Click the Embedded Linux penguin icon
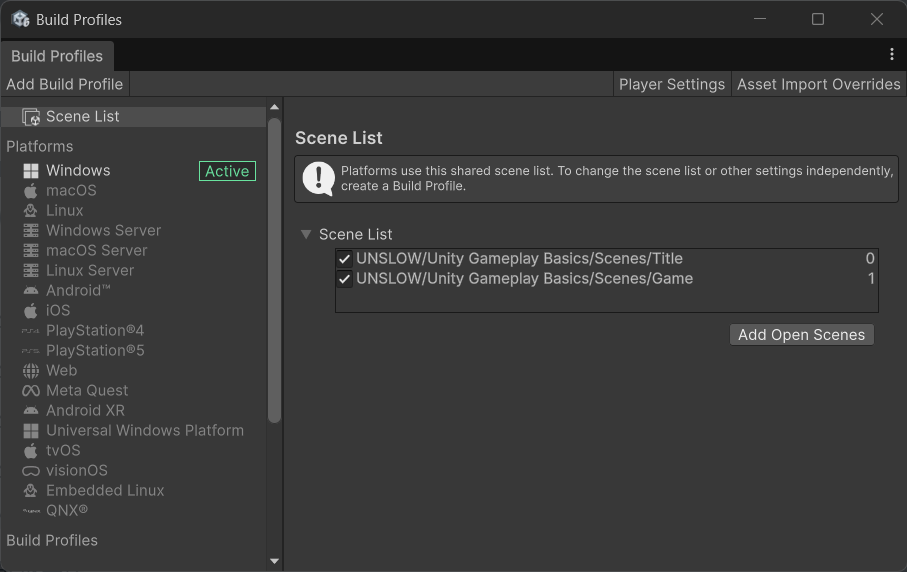The height and width of the screenshot is (572, 907). [x=31, y=490]
